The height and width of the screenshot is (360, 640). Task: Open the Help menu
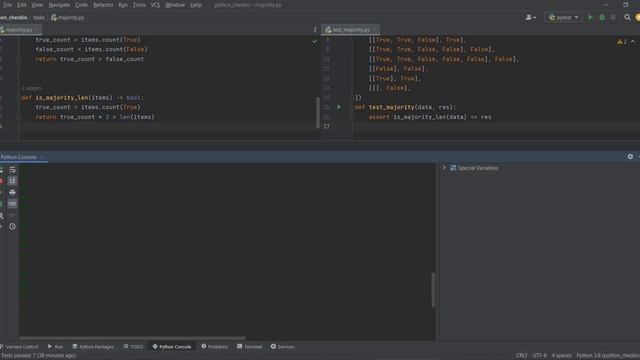196,5
